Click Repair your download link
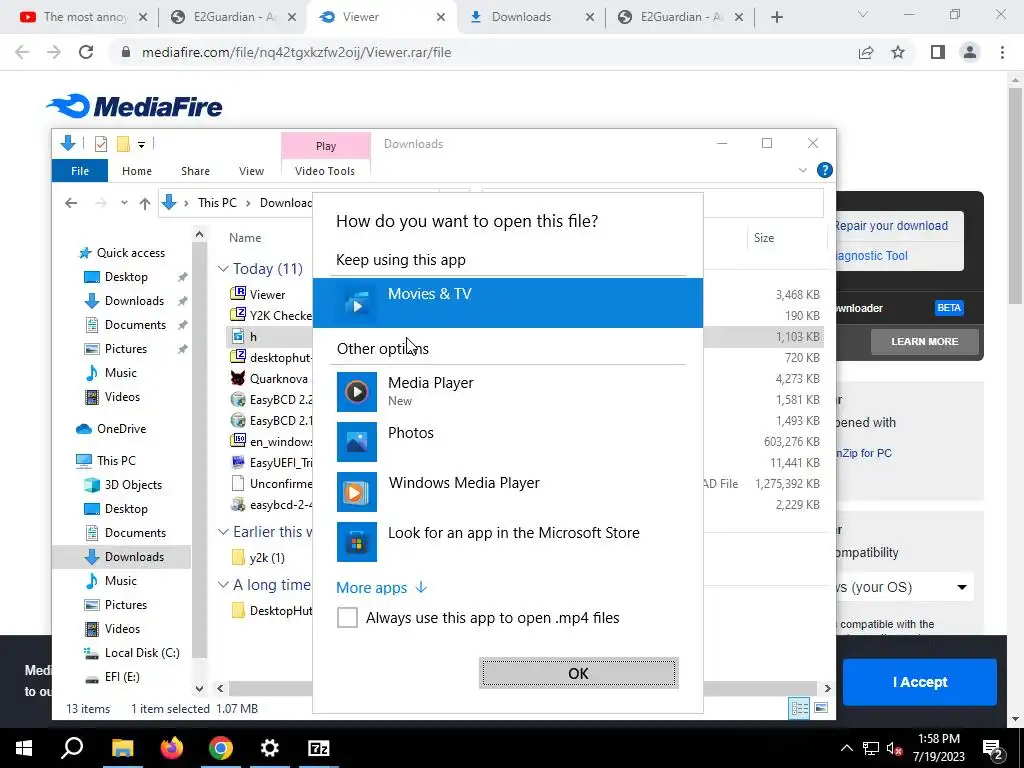This screenshot has width=1024, height=768. (x=891, y=226)
